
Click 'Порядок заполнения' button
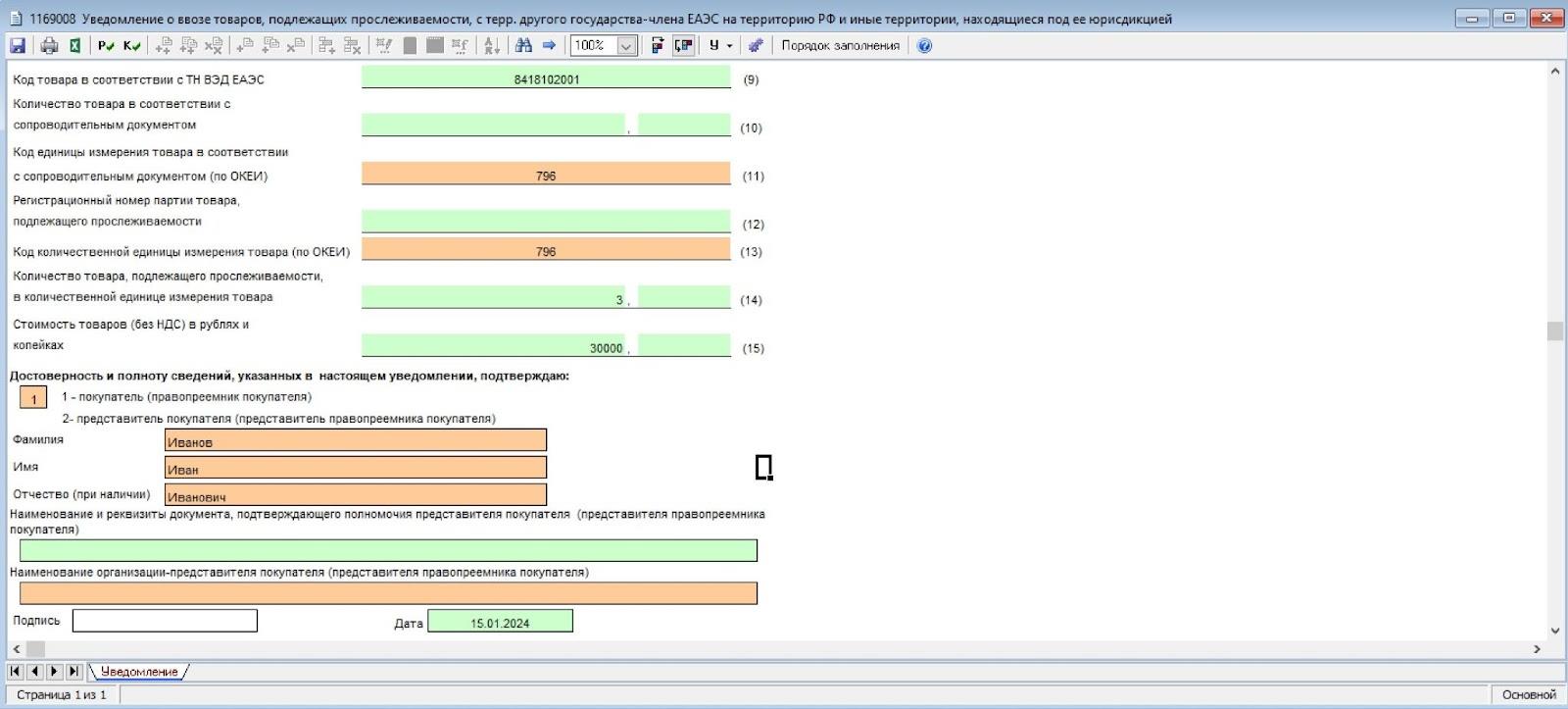840,45
